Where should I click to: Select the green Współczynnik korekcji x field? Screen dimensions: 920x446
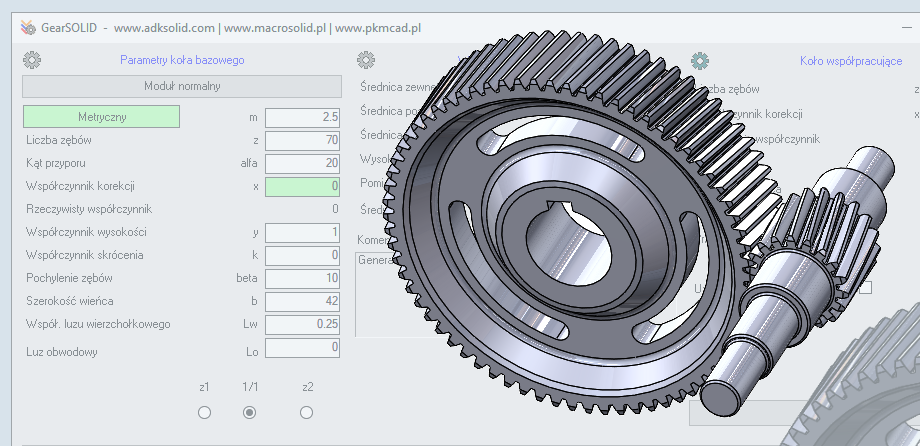click(x=303, y=186)
